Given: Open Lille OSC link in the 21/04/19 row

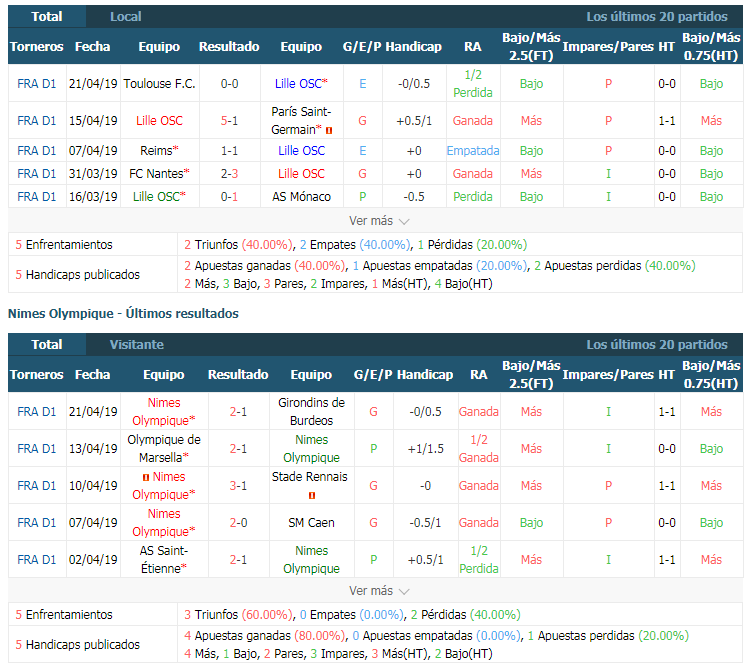Looking at the screenshot, I should point(301,84).
